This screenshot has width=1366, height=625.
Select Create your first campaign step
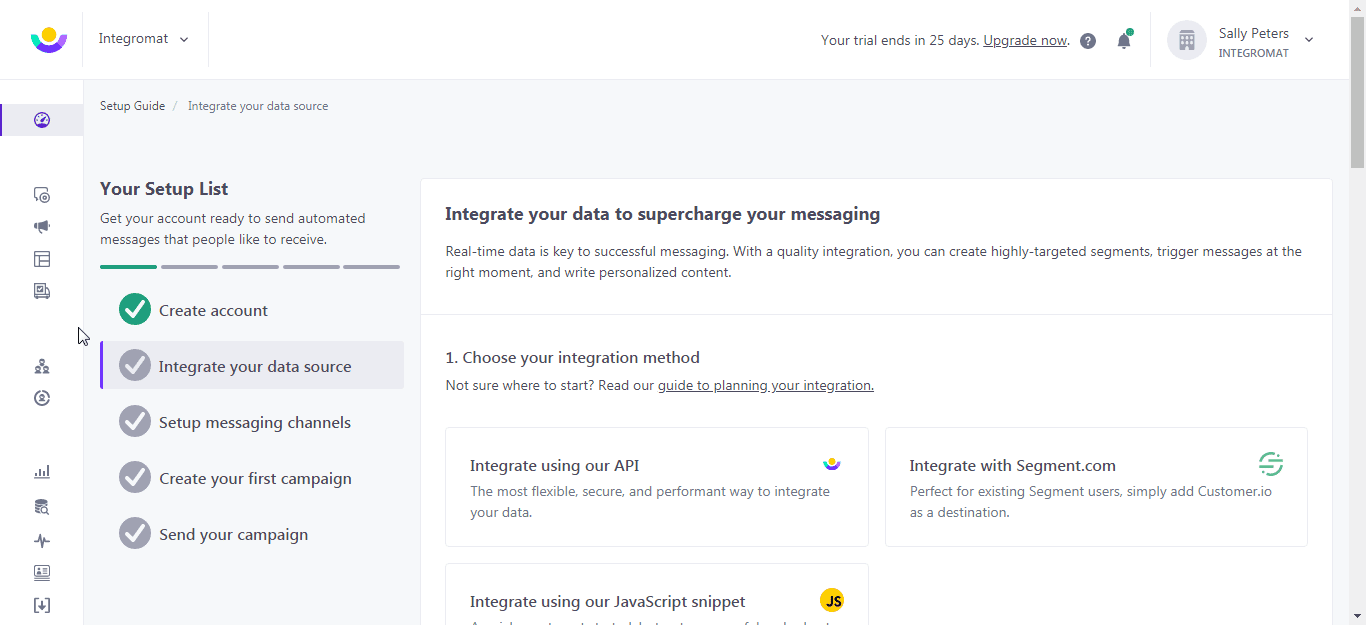[252, 478]
